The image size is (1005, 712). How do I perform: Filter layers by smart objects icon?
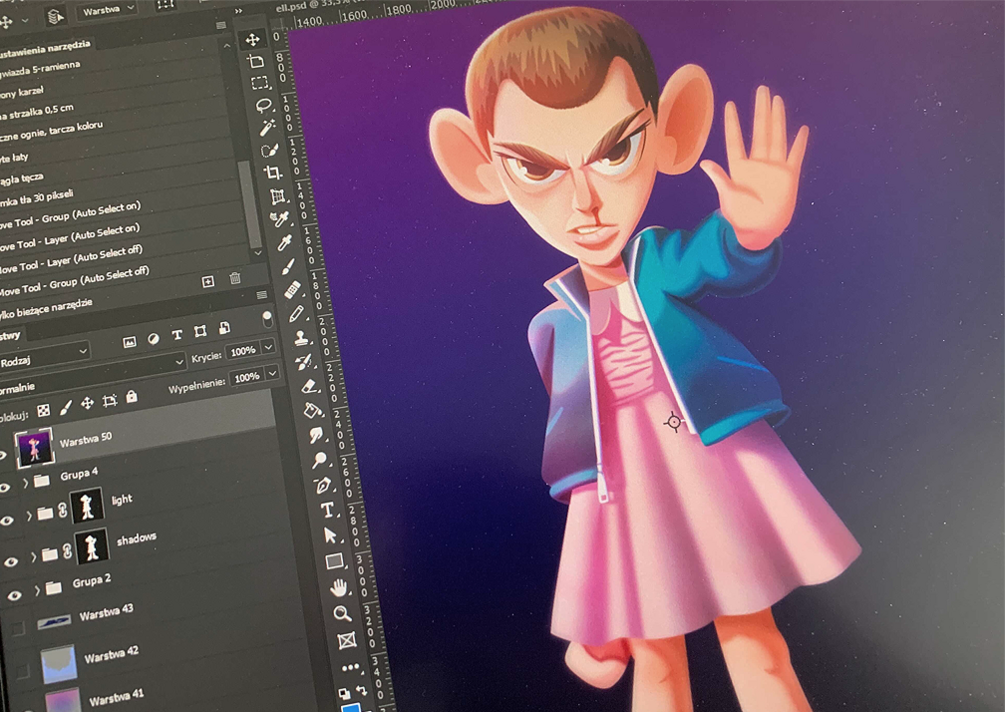pos(224,328)
